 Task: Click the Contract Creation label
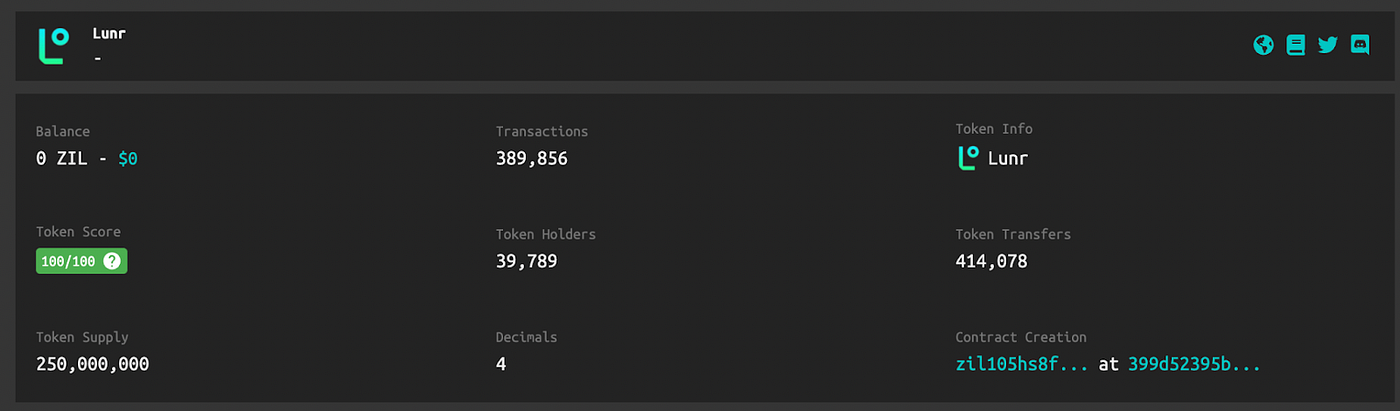1021,337
